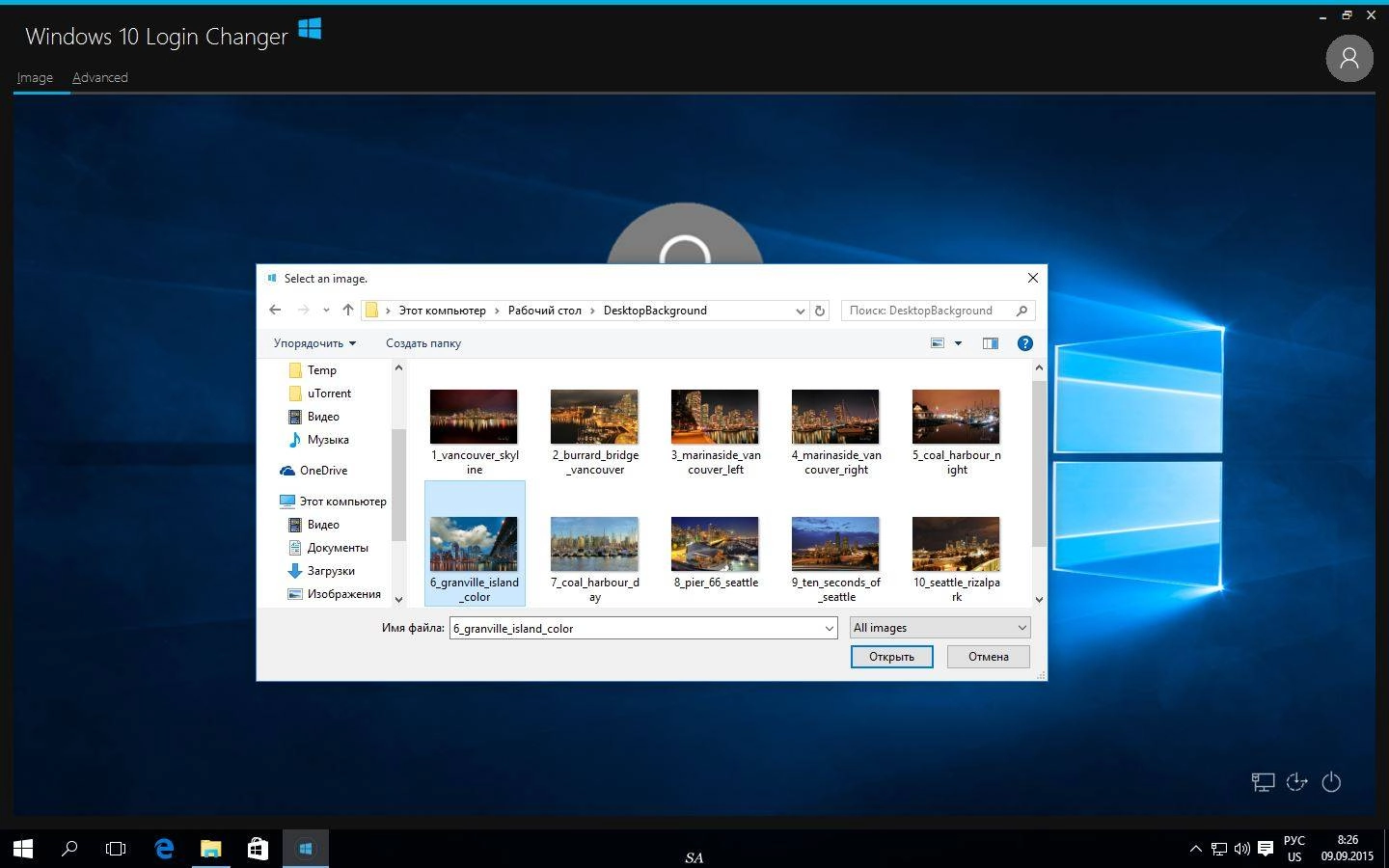Viewport: 1389px width, 868px height.
Task: Click the Отмена button
Action: point(989,657)
